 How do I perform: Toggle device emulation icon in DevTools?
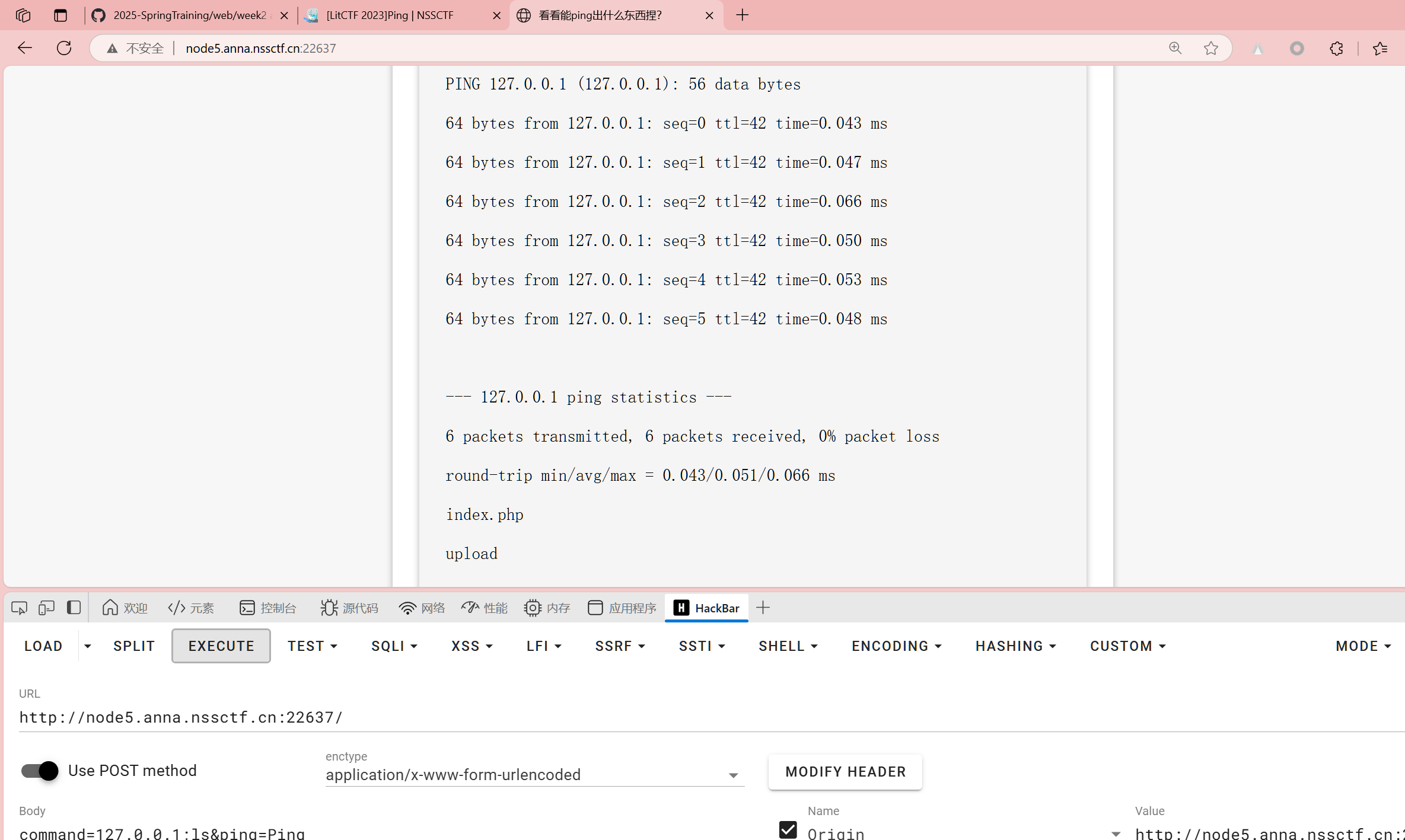pos(46,608)
